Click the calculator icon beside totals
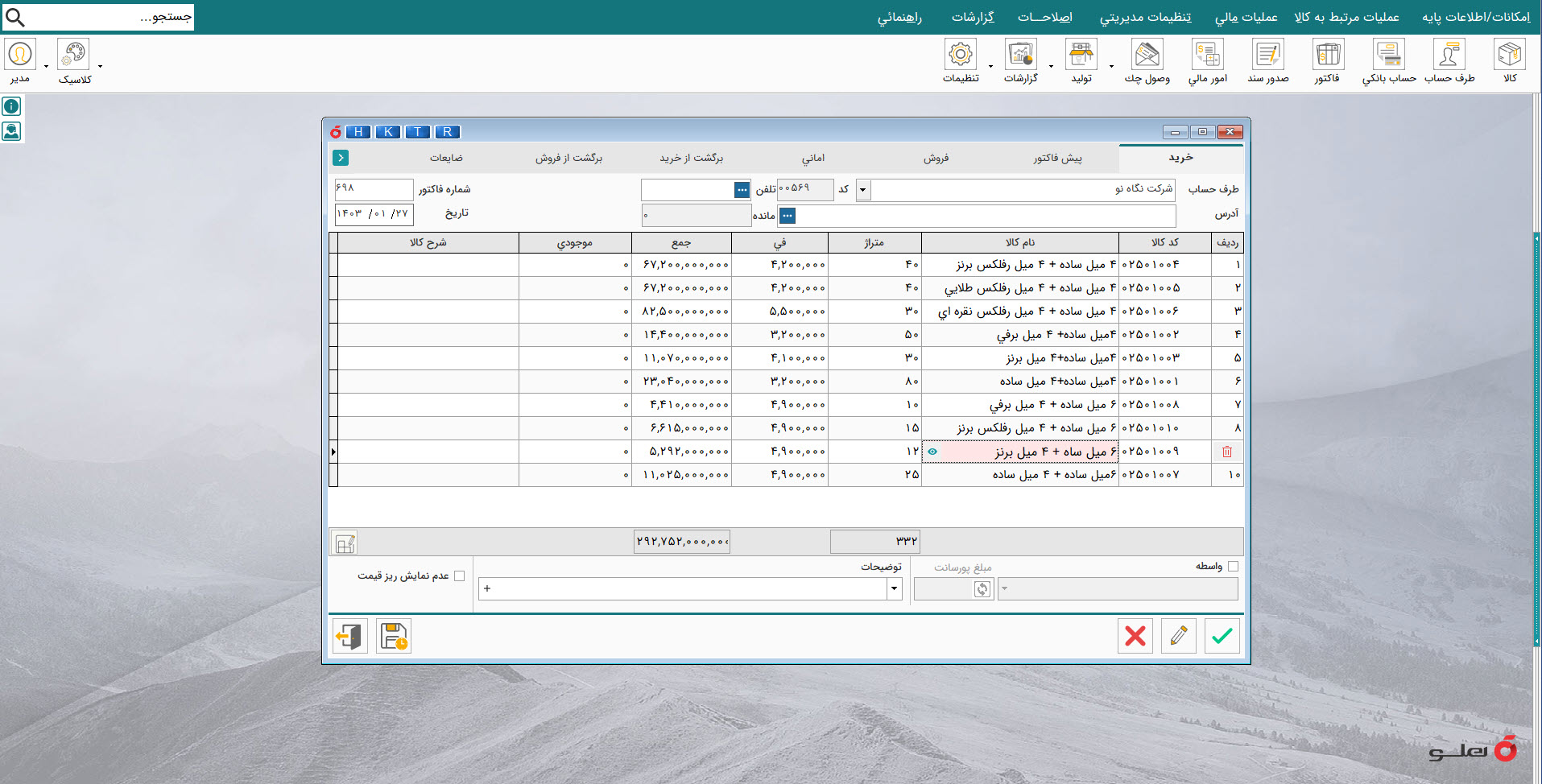 pyautogui.click(x=345, y=543)
